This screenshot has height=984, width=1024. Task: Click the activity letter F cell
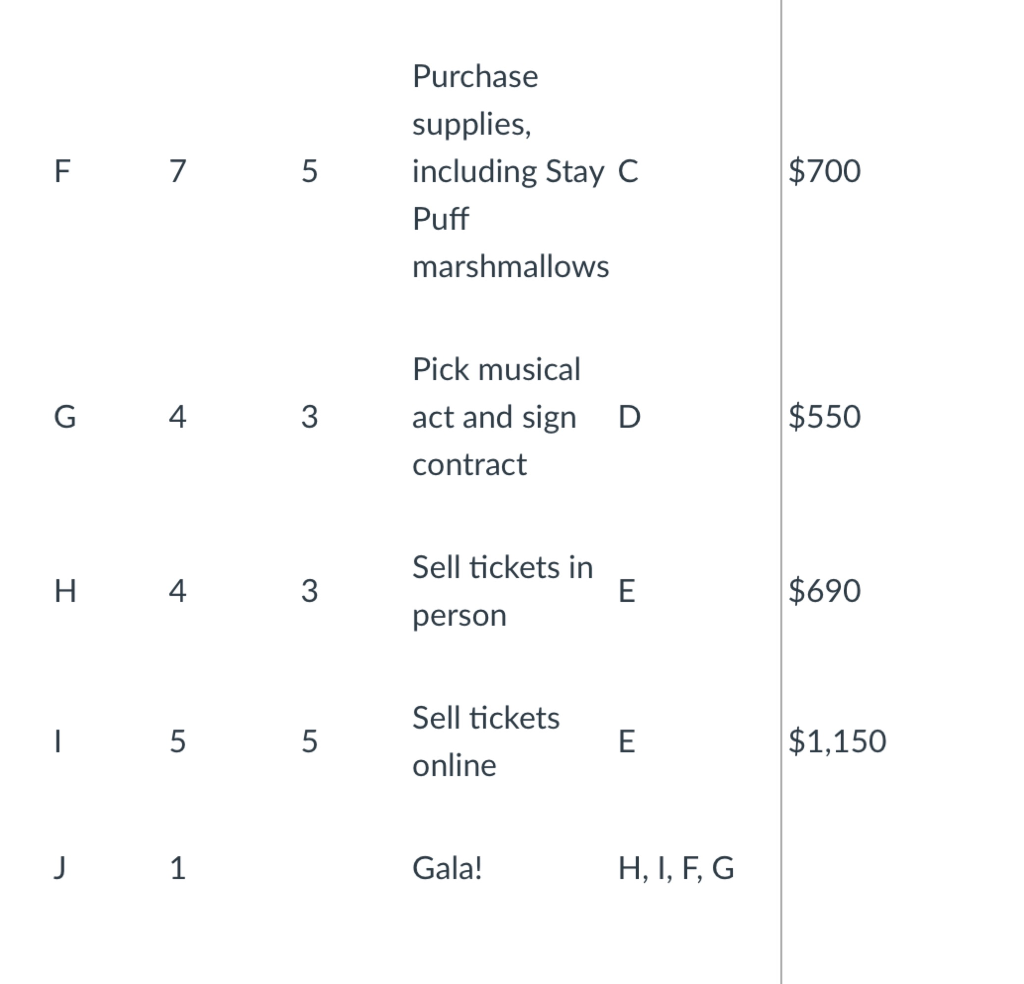63,172
